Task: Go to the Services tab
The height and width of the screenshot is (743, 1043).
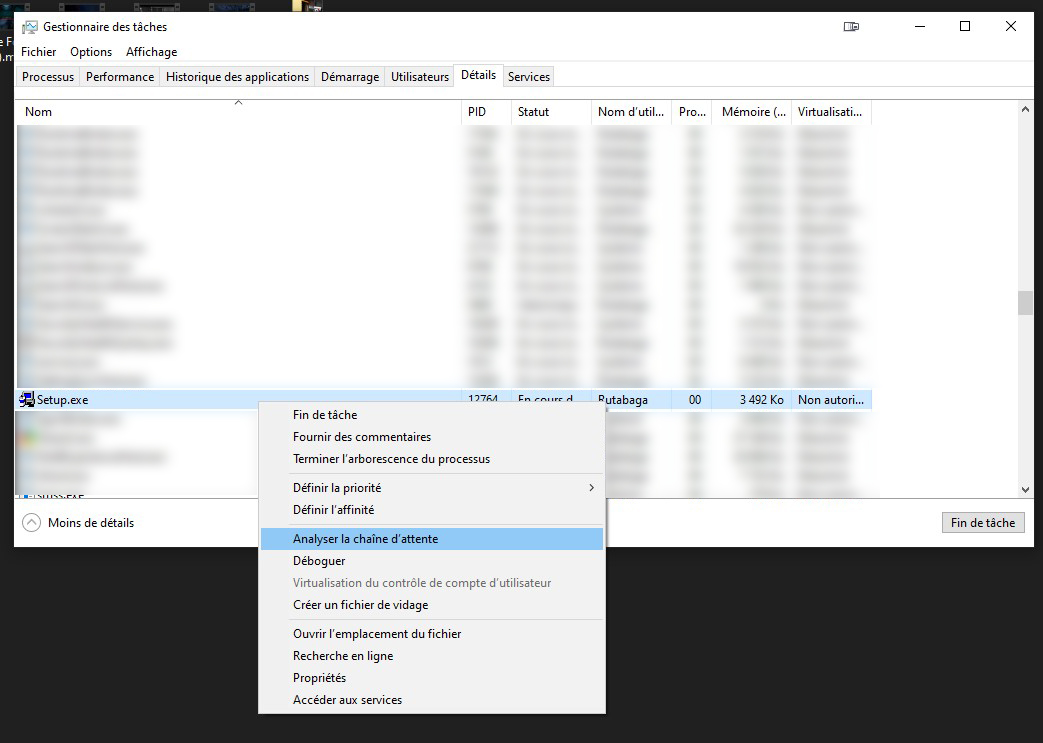Action: 528,77
